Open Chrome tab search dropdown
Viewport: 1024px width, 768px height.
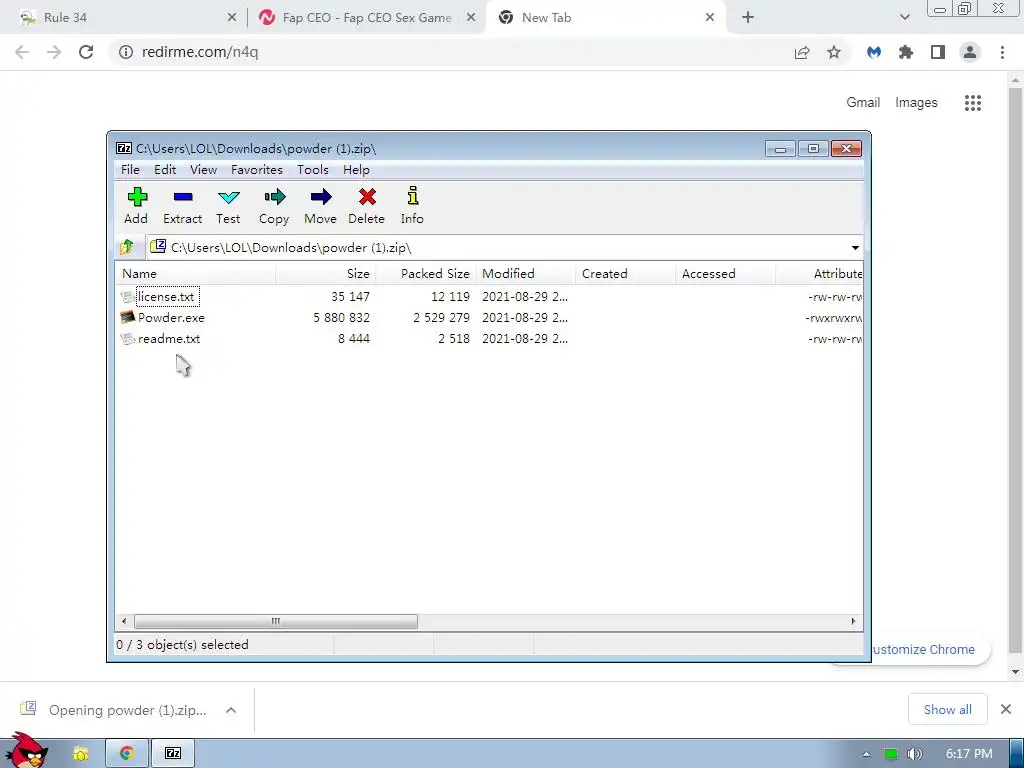point(904,18)
